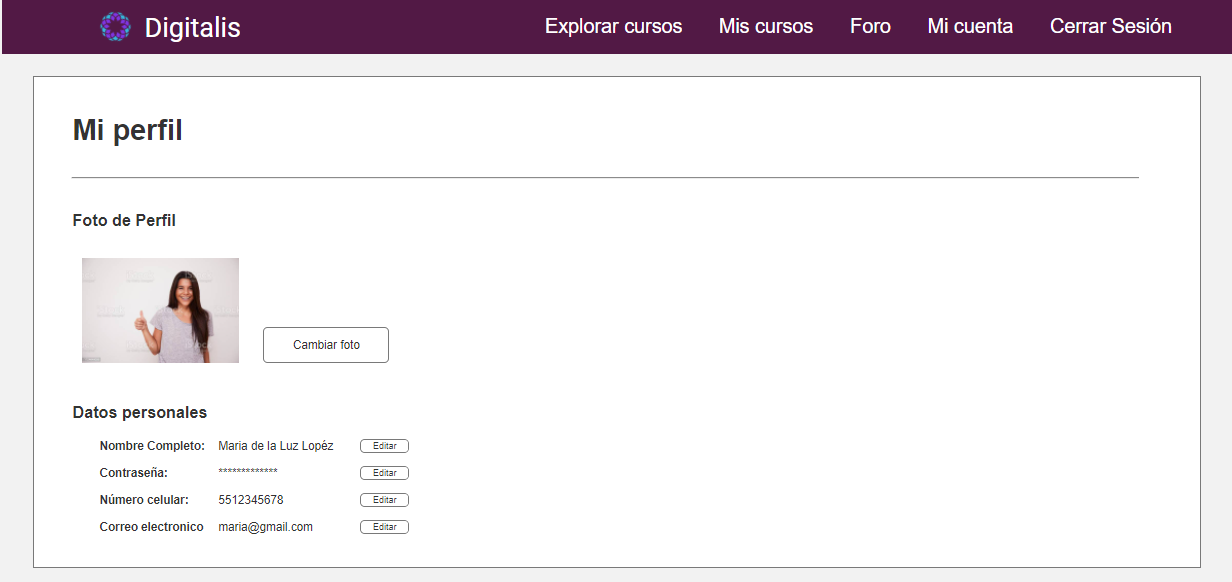Edit the Nombre Completo field
The image size is (1232, 582).
[x=384, y=446]
